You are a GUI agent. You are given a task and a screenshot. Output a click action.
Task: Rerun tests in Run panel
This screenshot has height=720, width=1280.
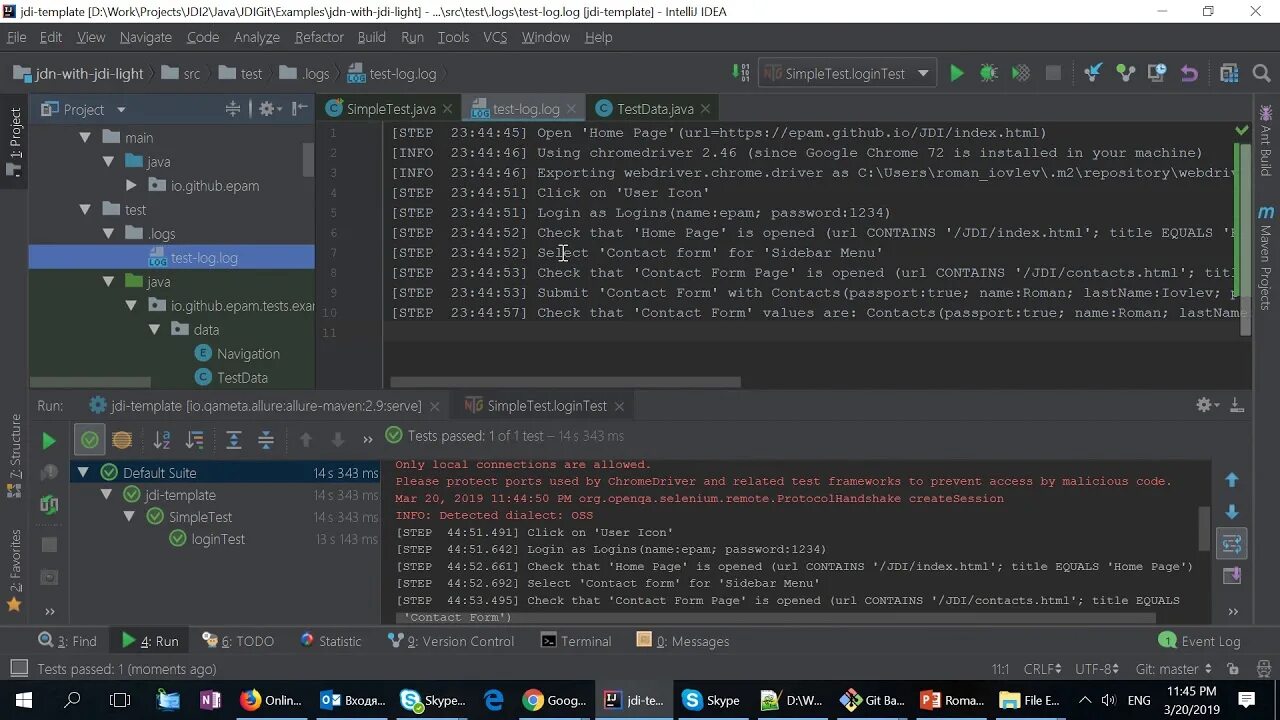[x=48, y=440]
